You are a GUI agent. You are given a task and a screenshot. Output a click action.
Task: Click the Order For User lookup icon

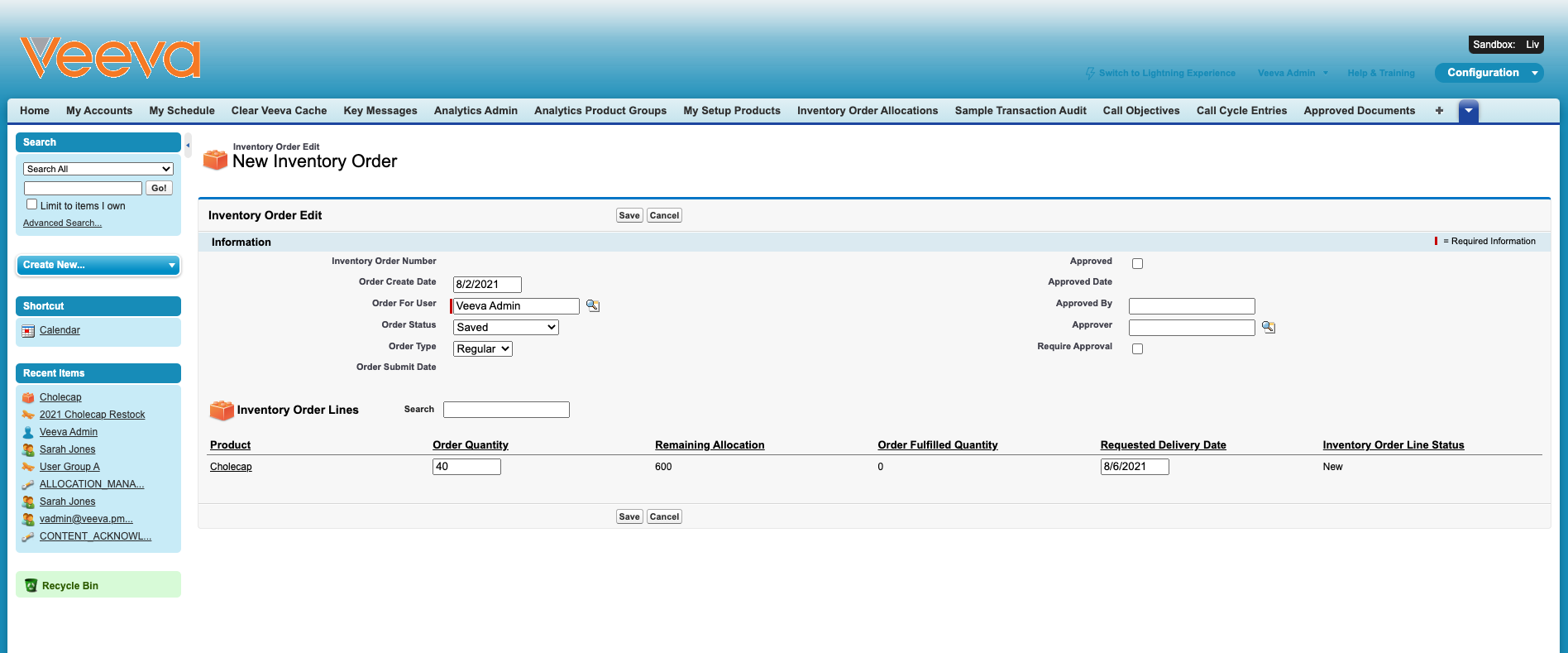[x=593, y=305]
